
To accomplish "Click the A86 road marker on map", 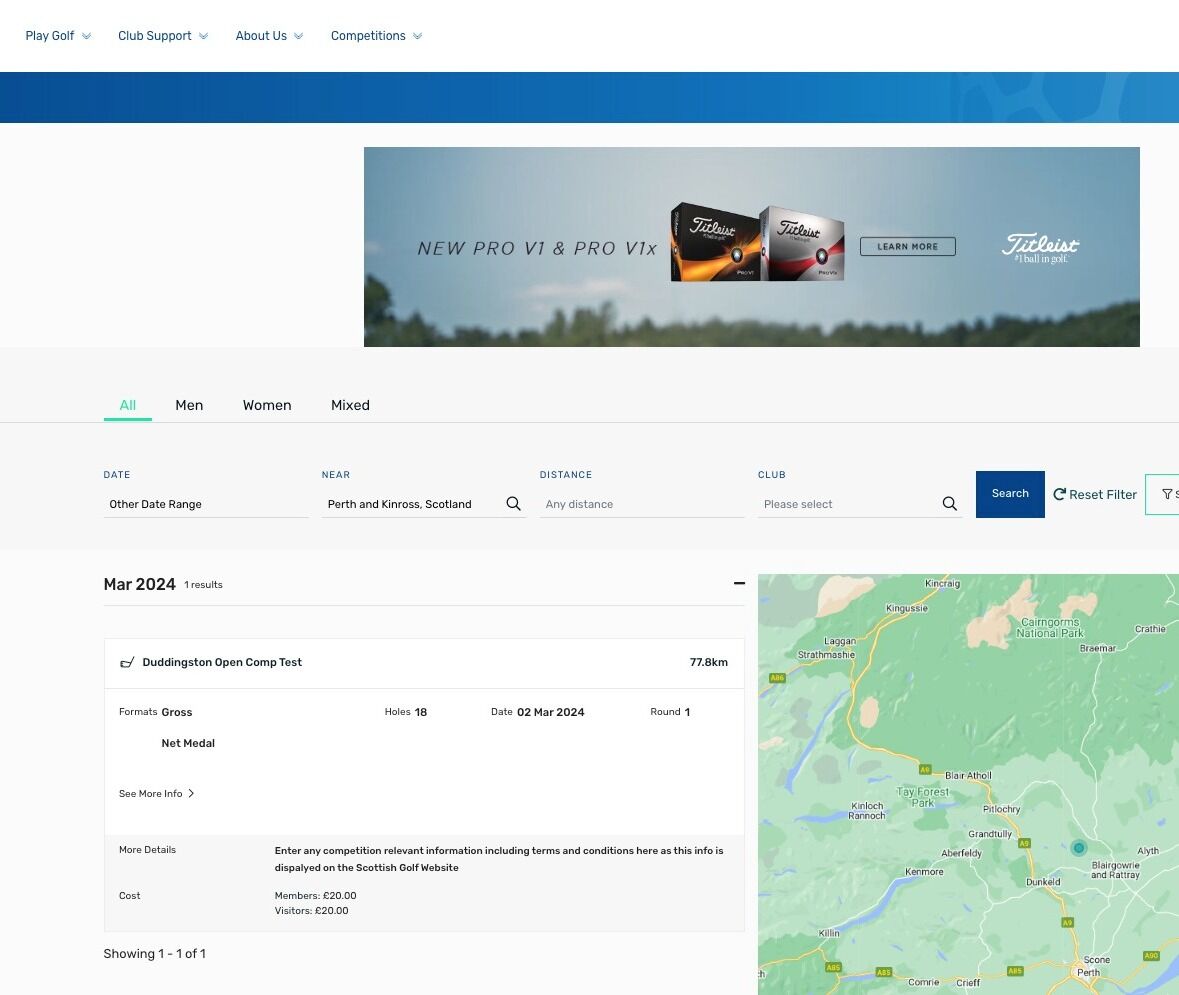I will [777, 678].
